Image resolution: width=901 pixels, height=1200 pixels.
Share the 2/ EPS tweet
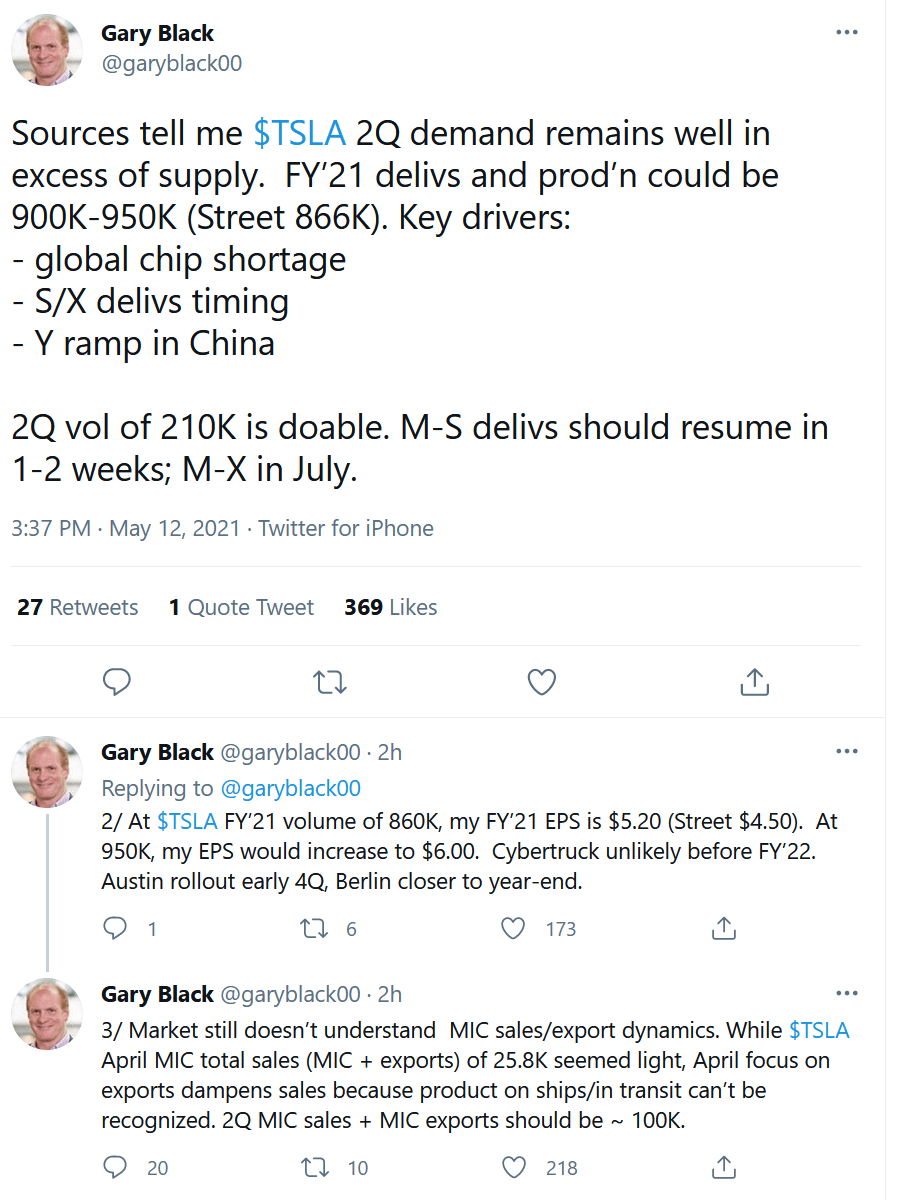[723, 928]
